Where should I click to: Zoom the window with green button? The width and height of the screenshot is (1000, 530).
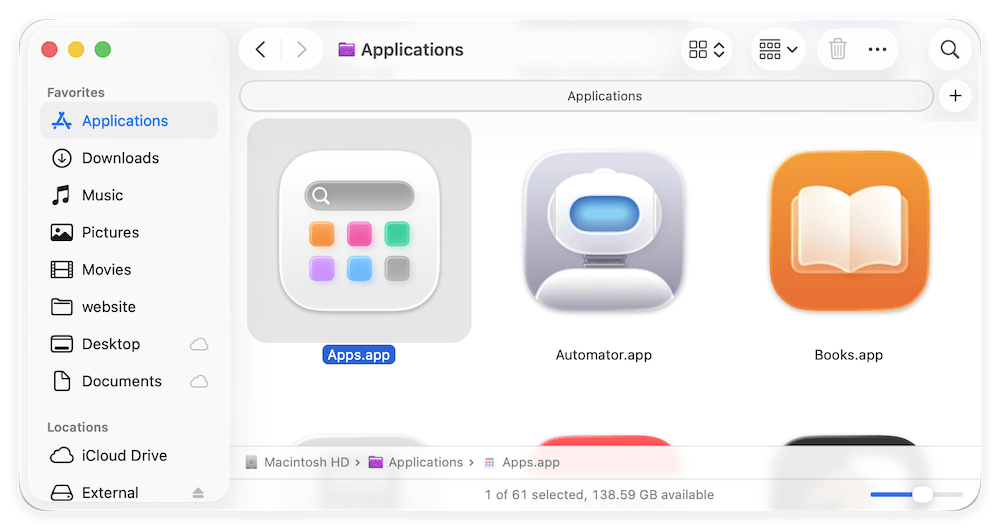103,49
